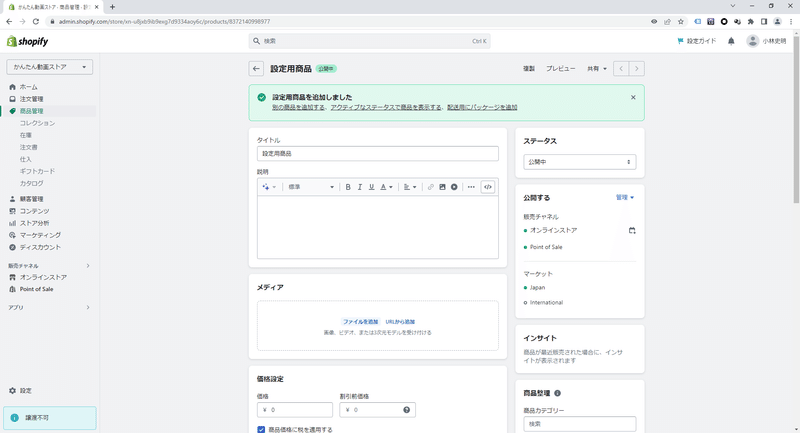The height and width of the screenshot is (433, 800).
Task: Open user account avatar menu
Action: [x=753, y=41]
